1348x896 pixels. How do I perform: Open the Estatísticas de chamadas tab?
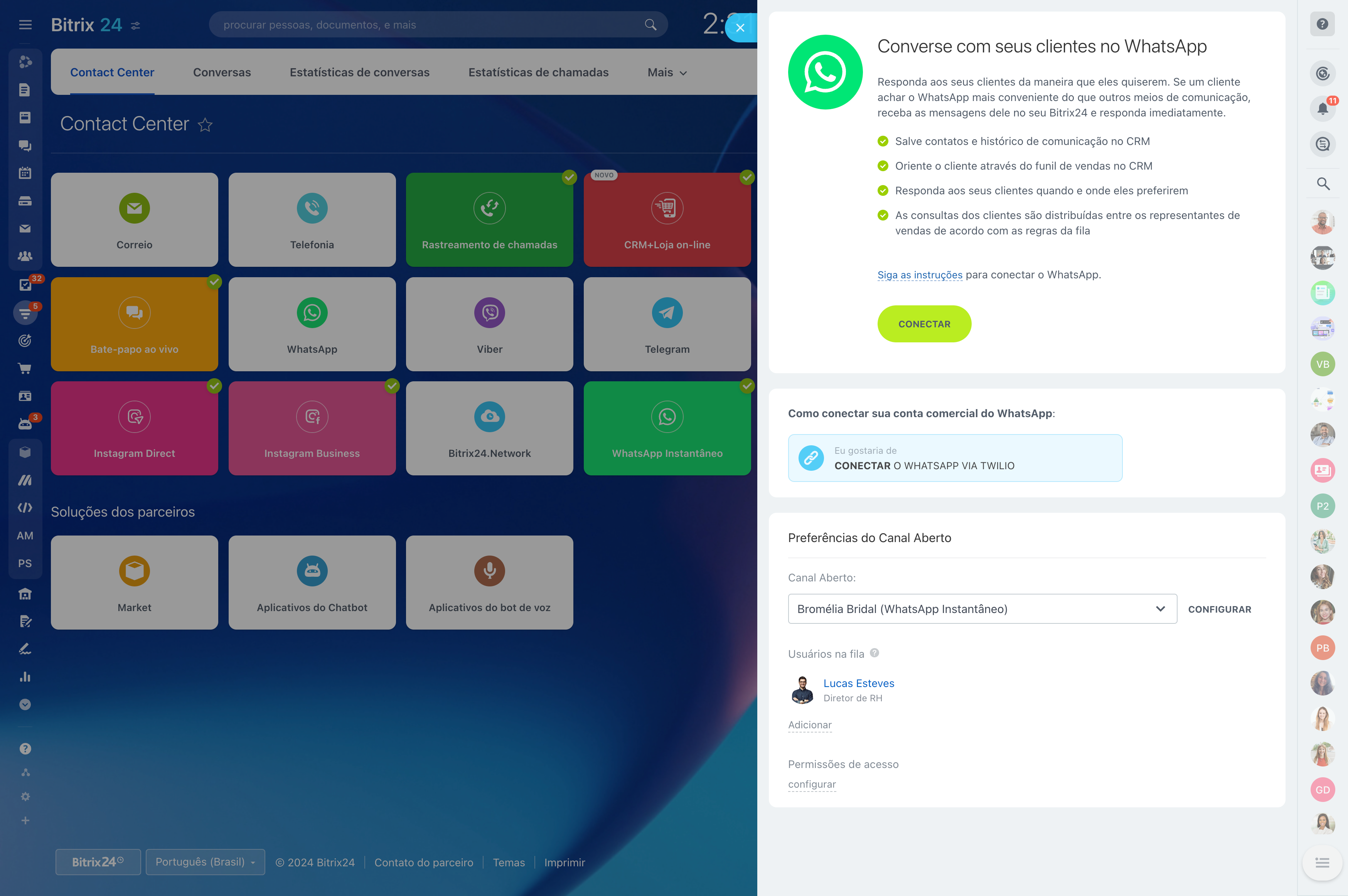[x=538, y=72]
